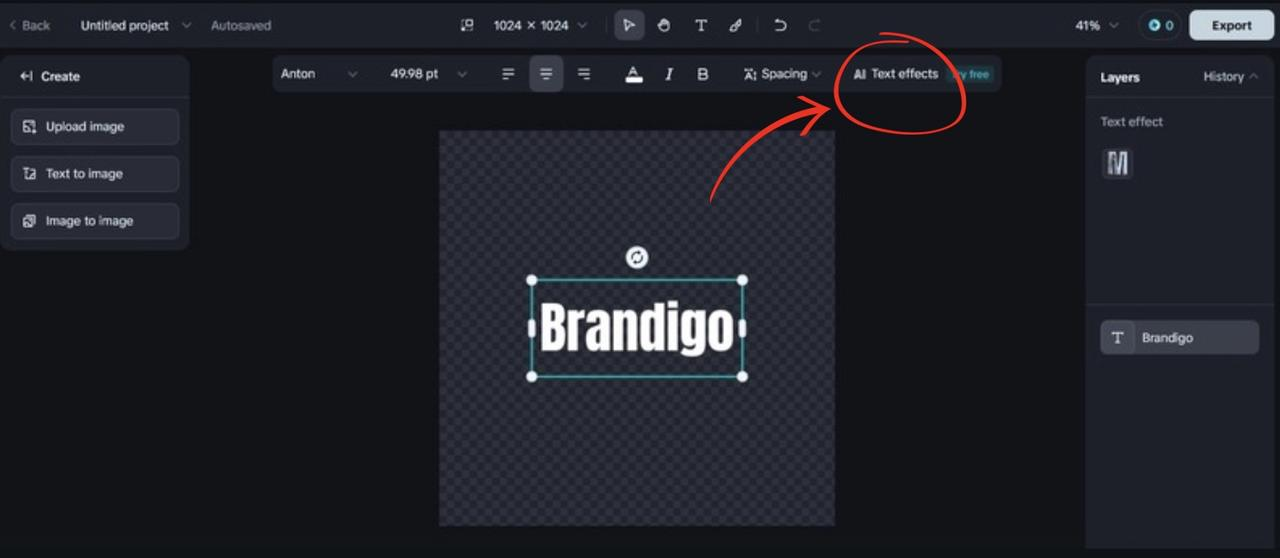The height and width of the screenshot is (558, 1280).
Task: Click the rotate handle above Brandigo text
Action: pos(637,258)
